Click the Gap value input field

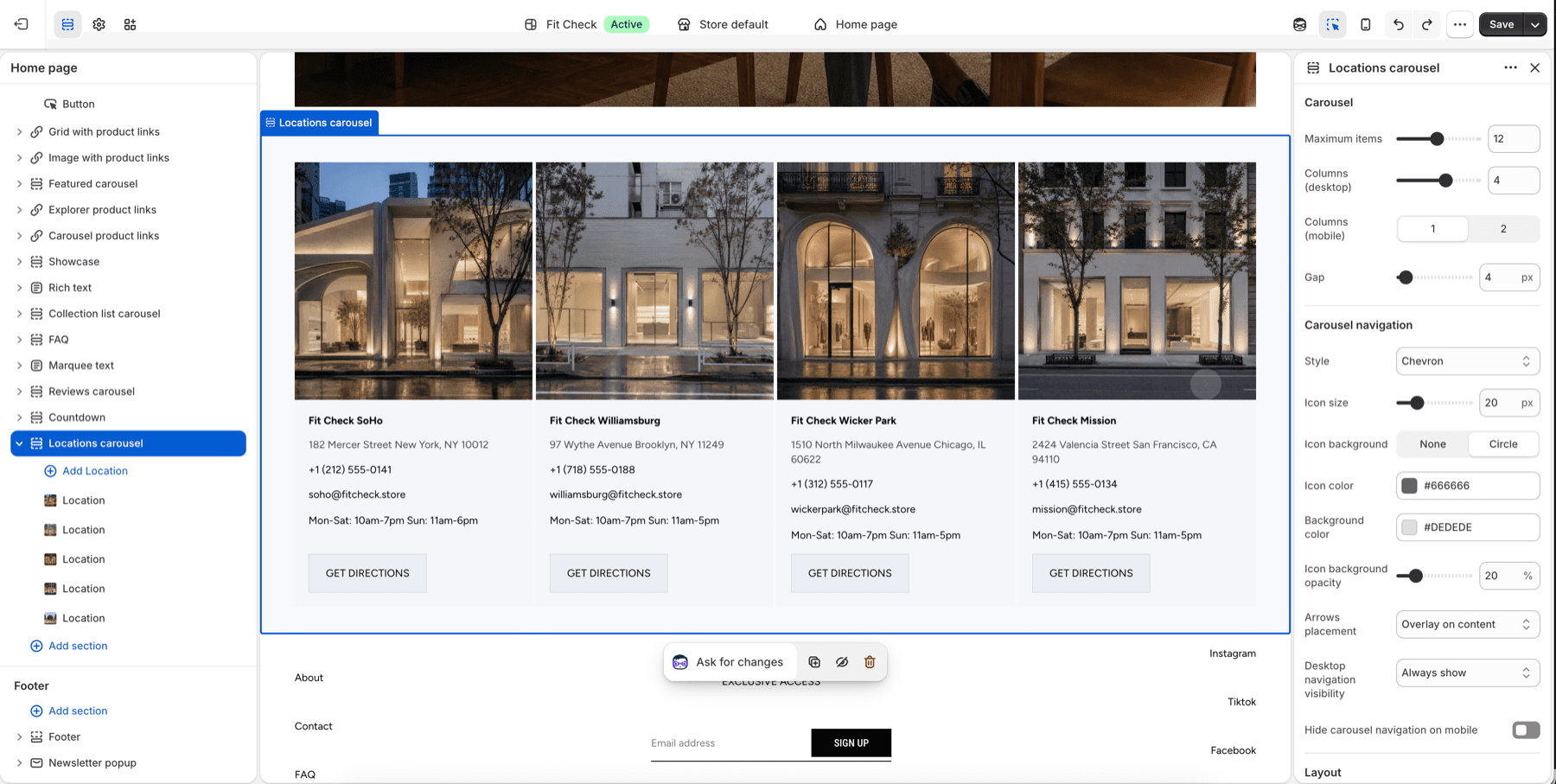pos(1509,277)
